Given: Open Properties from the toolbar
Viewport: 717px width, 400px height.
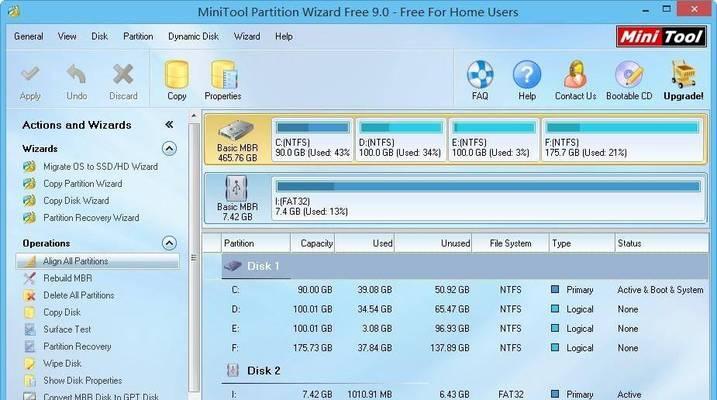Looking at the screenshot, I should click(x=223, y=80).
